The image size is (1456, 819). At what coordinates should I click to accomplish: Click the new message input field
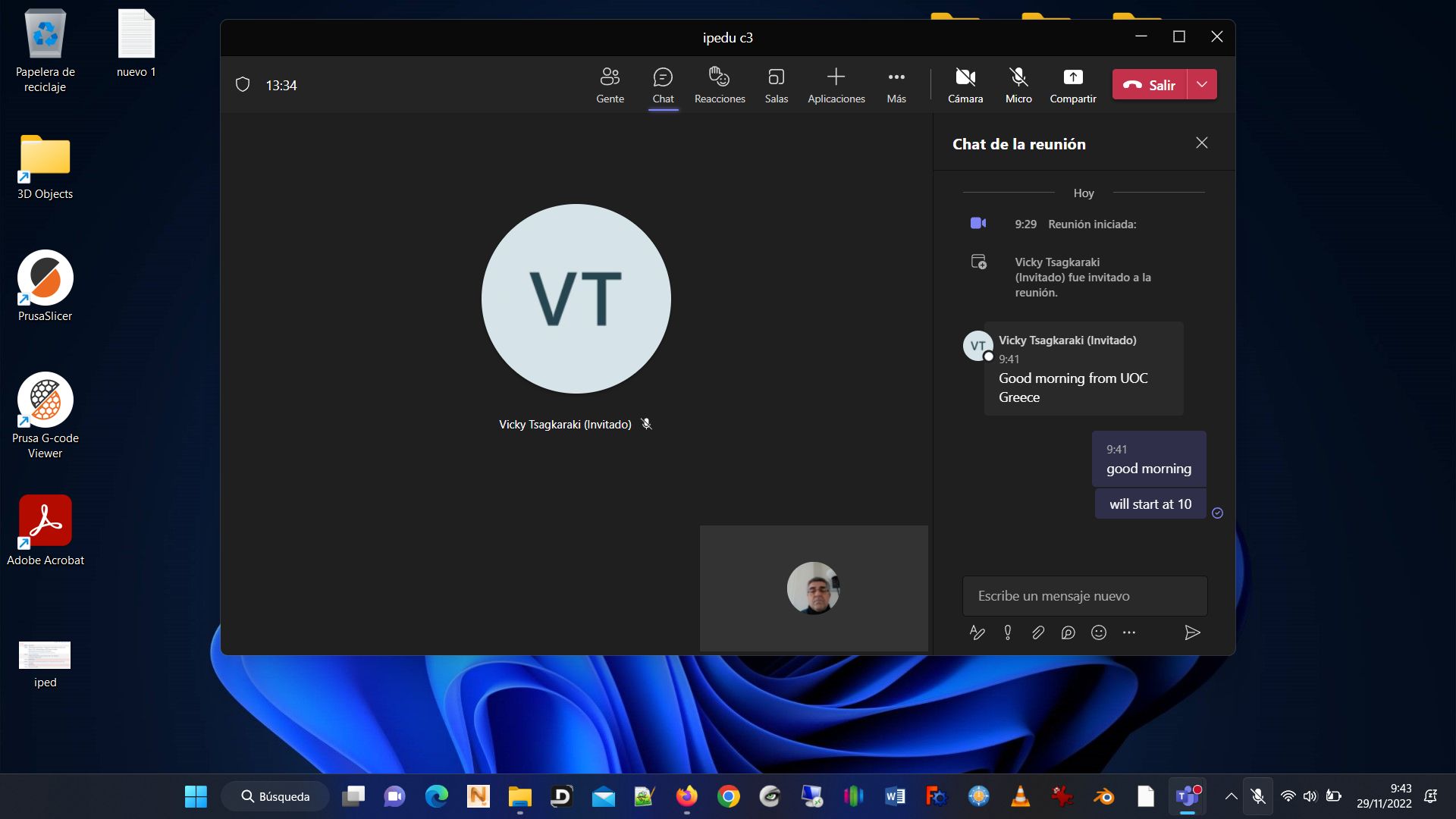click(1084, 596)
